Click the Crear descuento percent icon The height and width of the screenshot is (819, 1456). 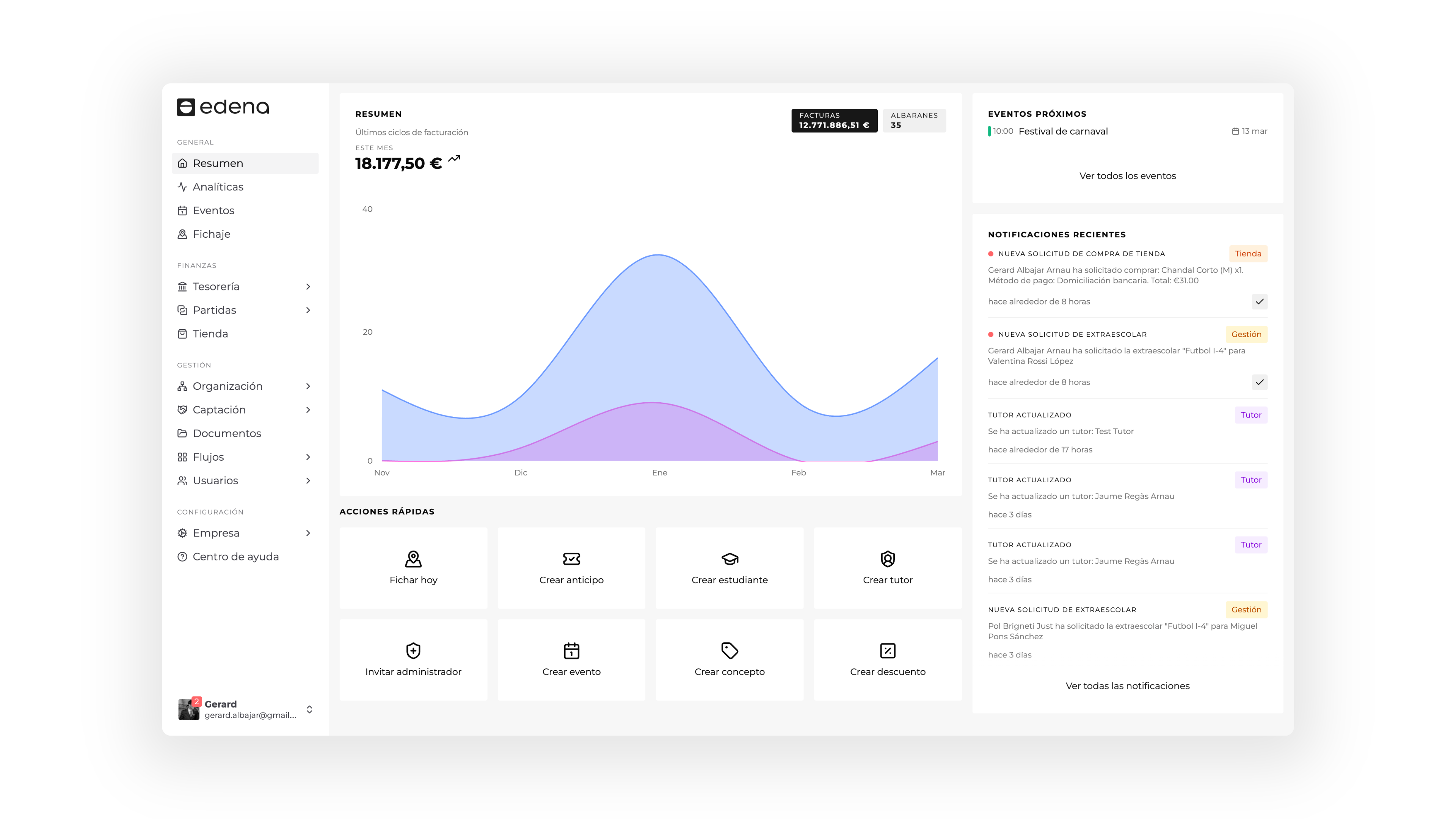coord(887,650)
